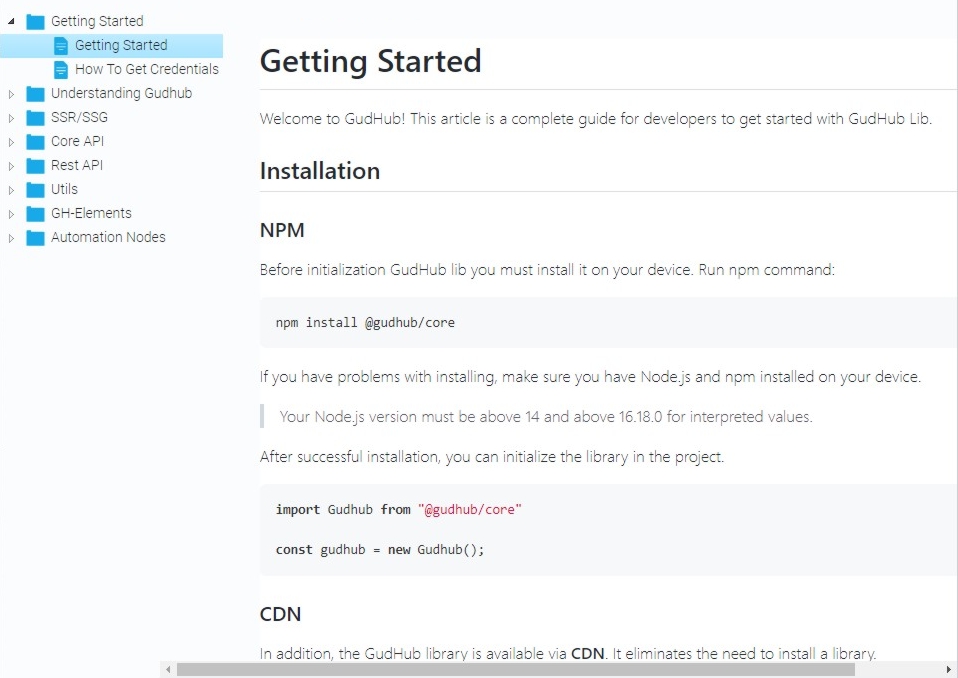Click the GH-Elements folder icon
Image resolution: width=958 pixels, height=678 pixels.
pyautogui.click(x=35, y=214)
